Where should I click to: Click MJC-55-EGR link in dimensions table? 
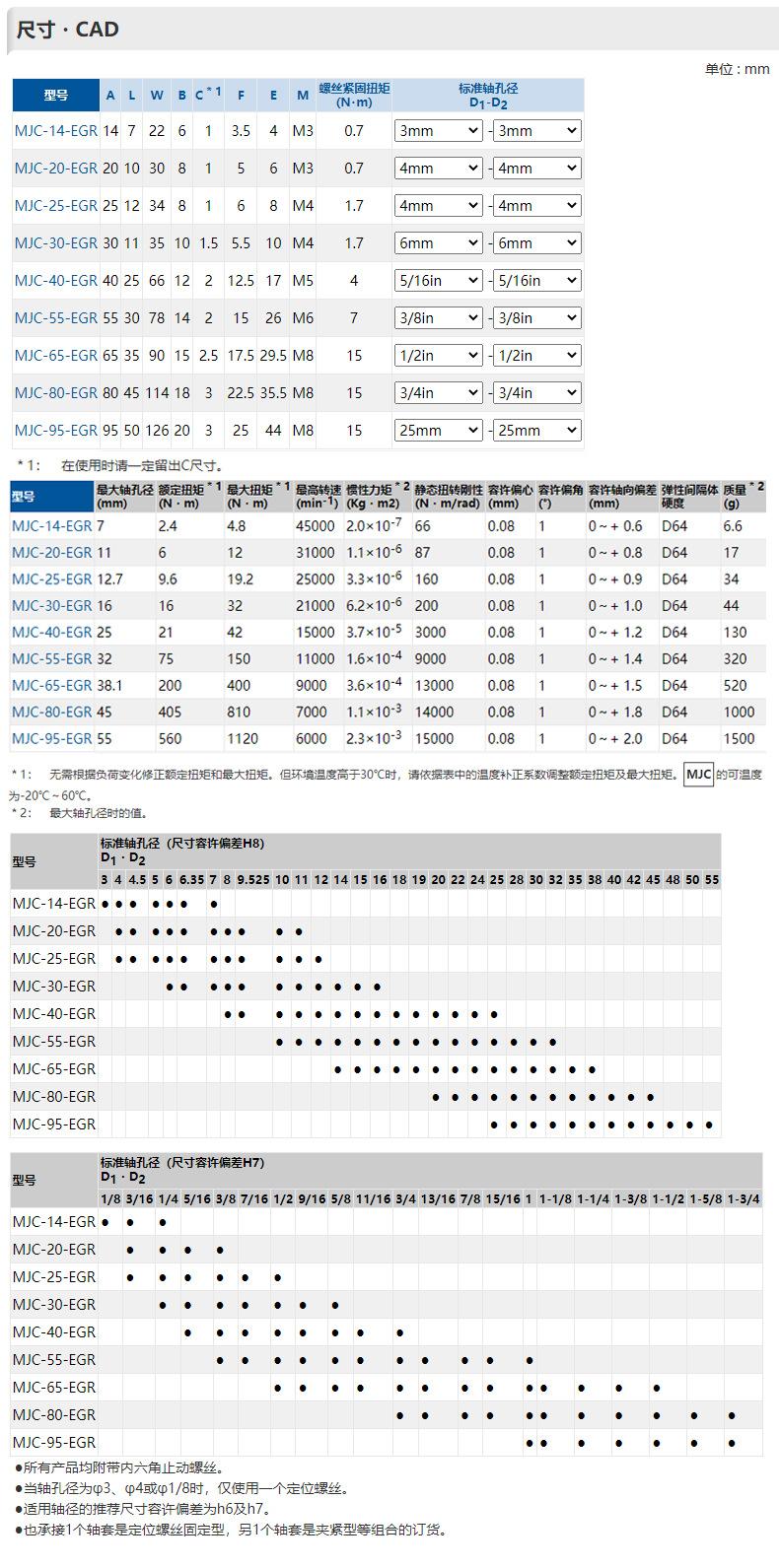coord(56,317)
